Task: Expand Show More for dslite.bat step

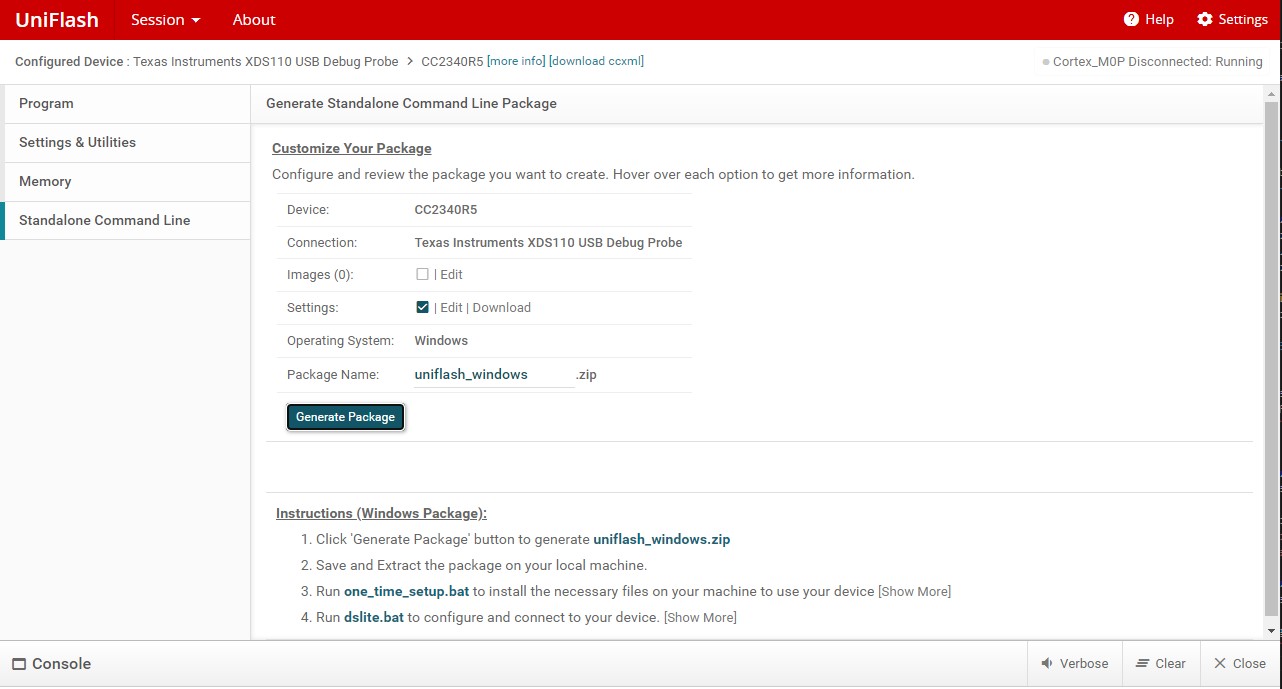Action: point(700,618)
